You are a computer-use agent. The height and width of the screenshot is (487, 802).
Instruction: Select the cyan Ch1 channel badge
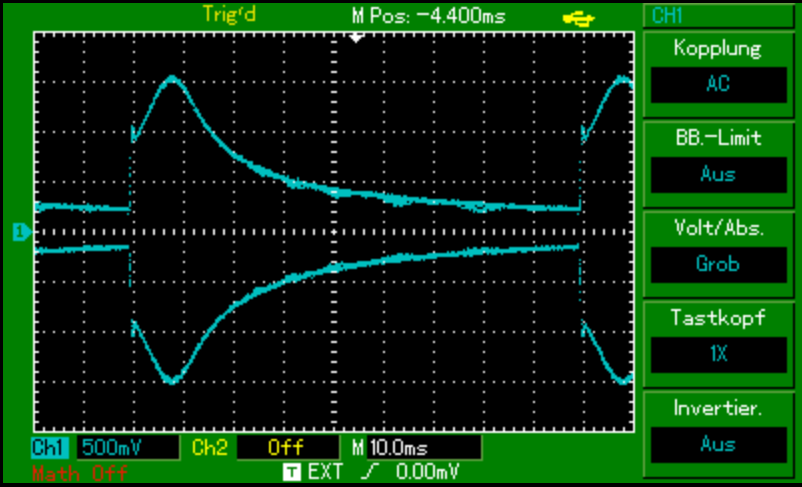[51, 446]
